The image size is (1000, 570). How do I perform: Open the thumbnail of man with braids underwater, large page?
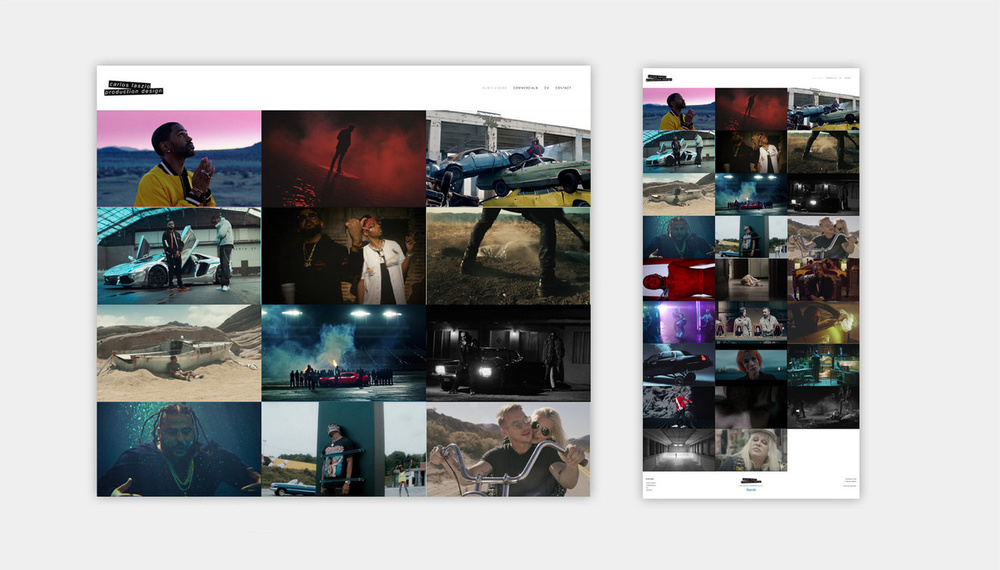(179, 449)
